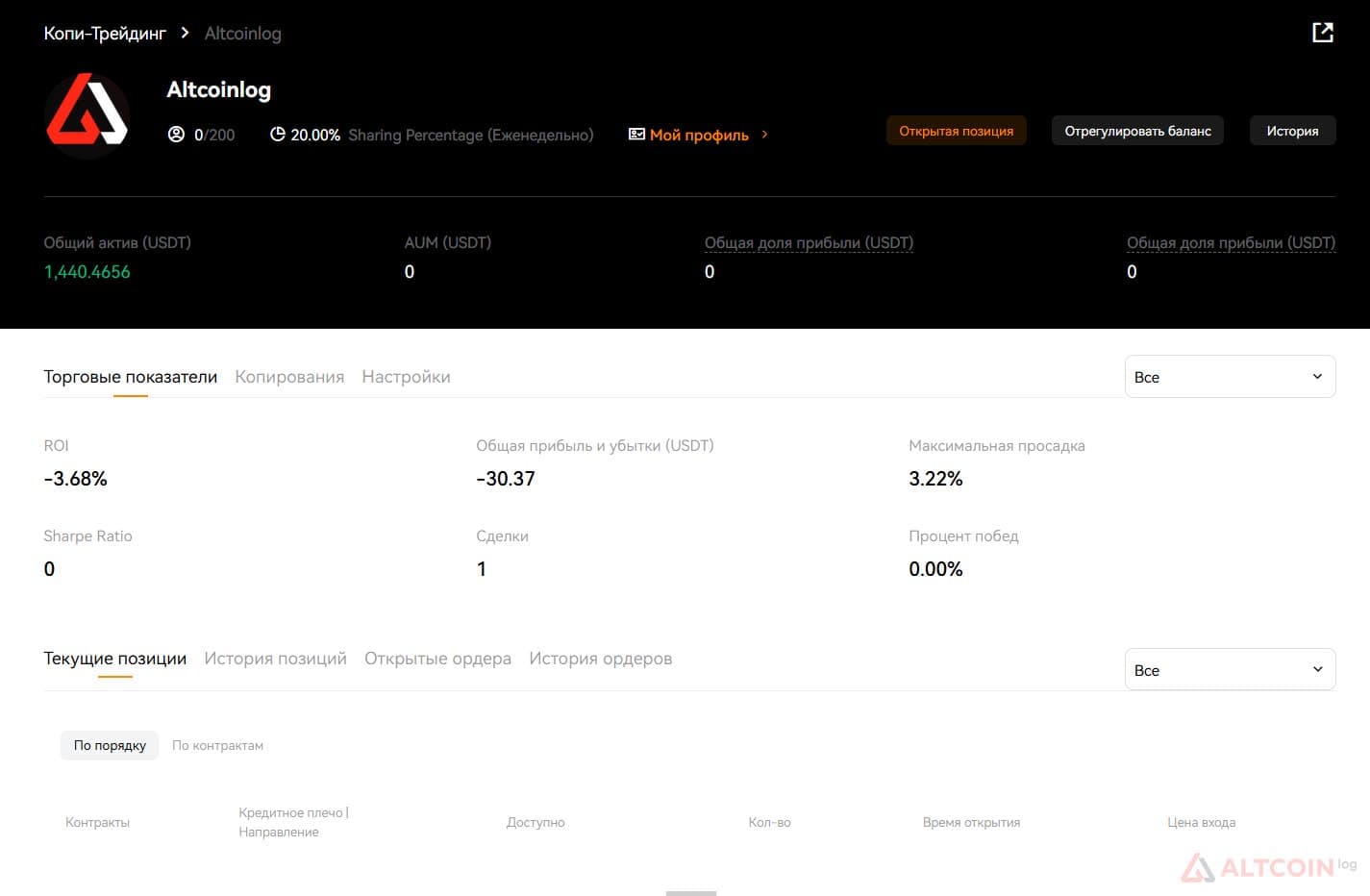Click the win rate value 0.00%

(x=935, y=569)
